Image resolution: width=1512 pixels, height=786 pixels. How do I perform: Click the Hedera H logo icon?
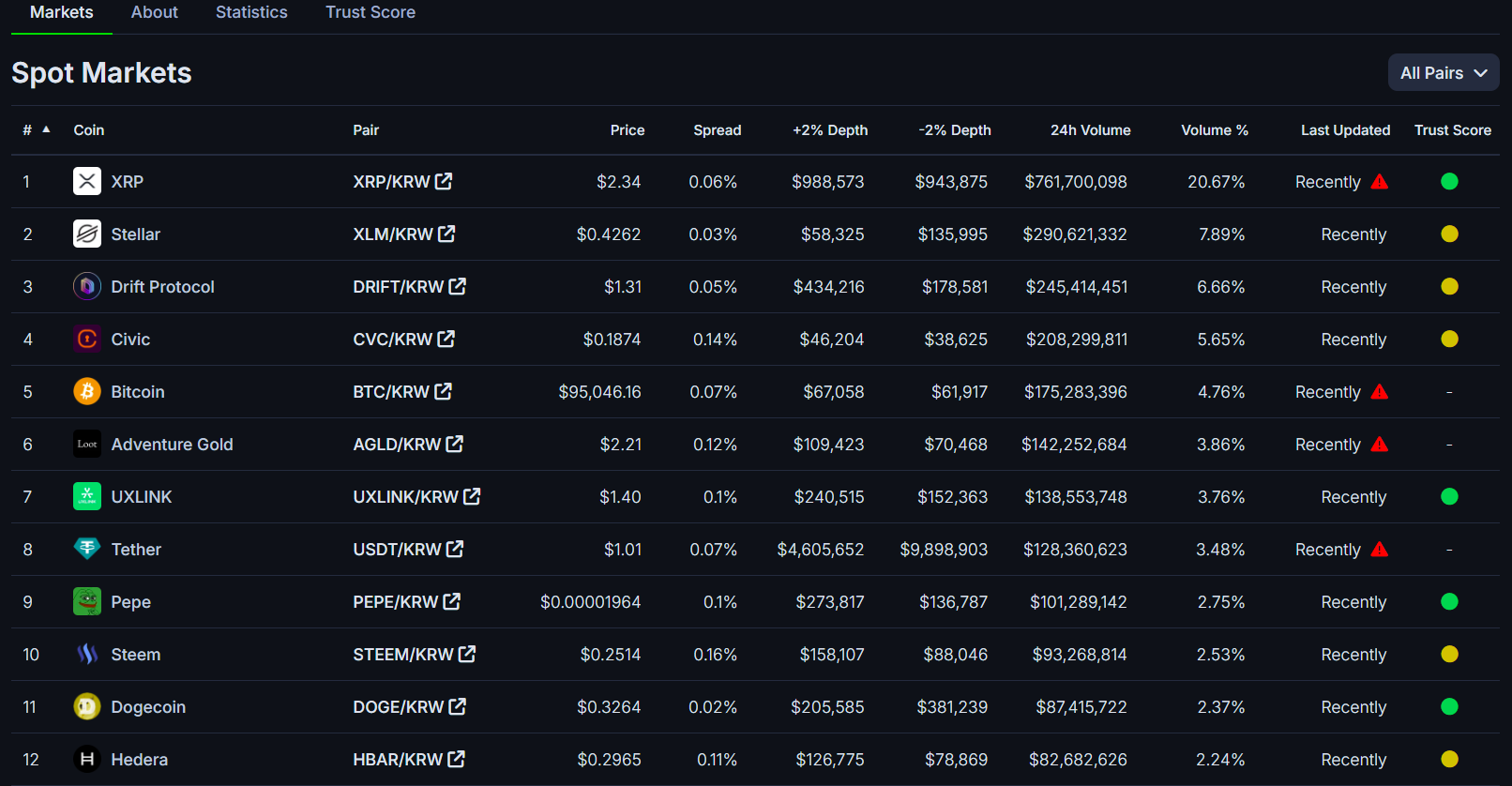(87, 759)
